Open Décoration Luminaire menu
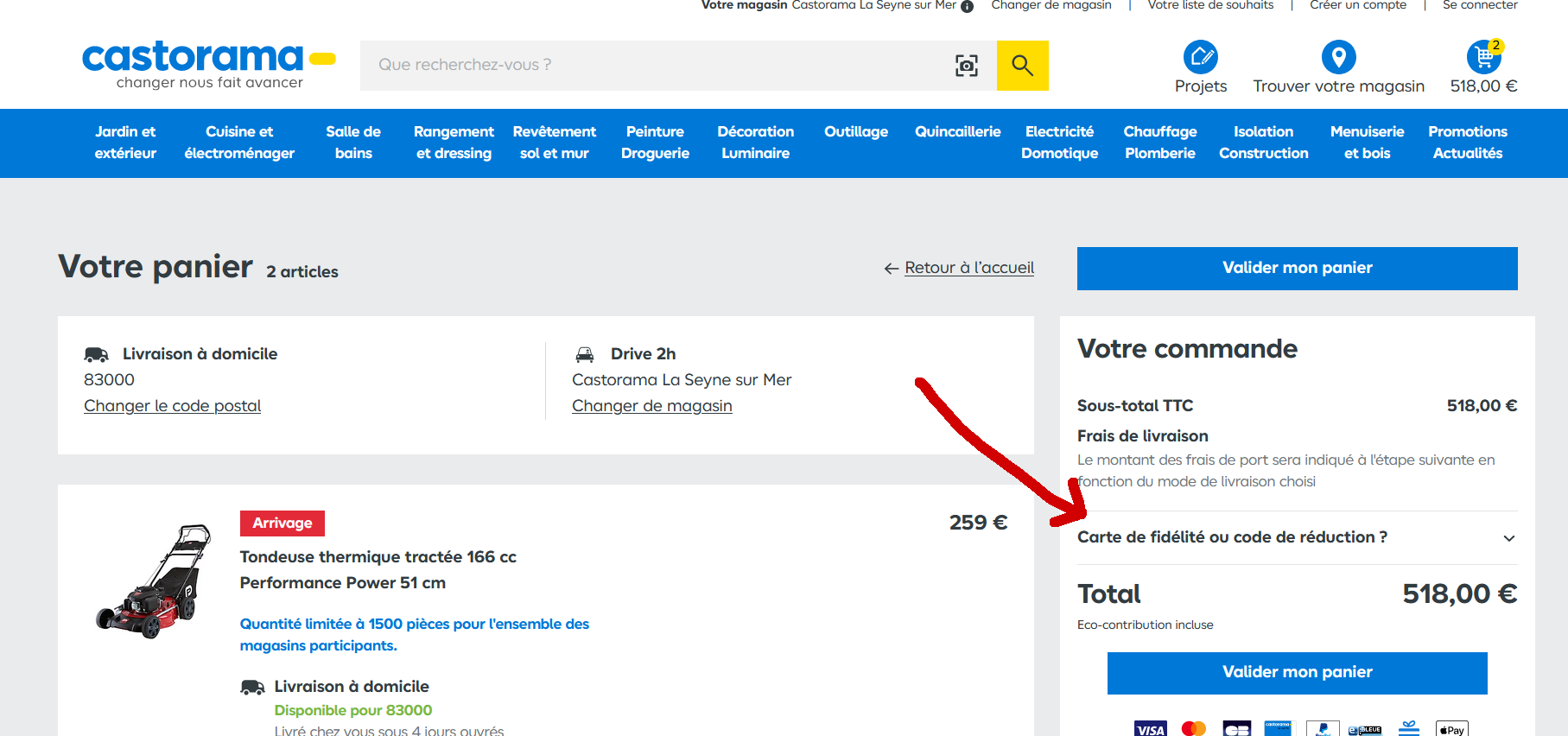This screenshot has height=736, width=1568. pyautogui.click(x=756, y=143)
